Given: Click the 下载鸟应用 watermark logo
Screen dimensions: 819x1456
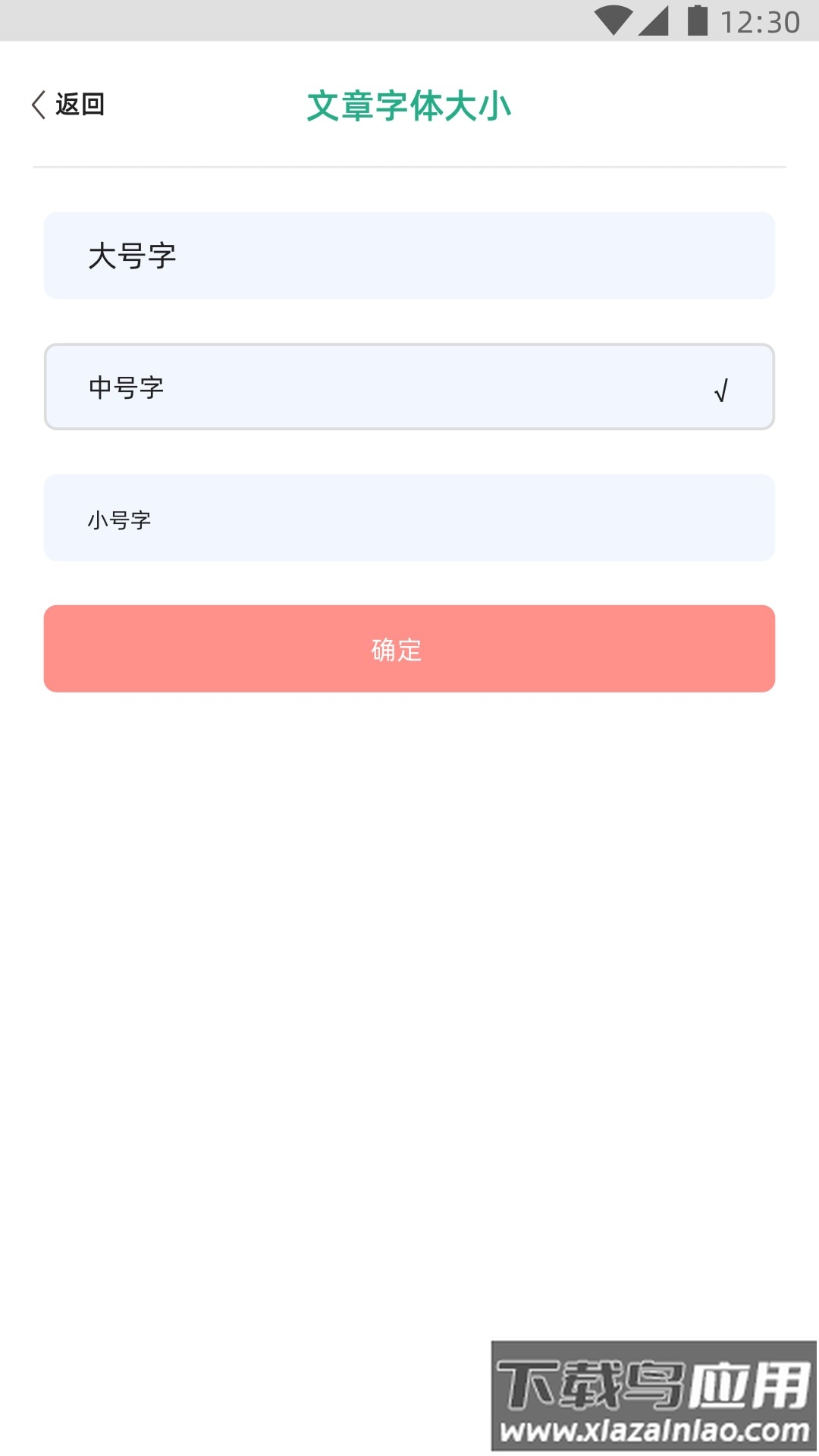Looking at the screenshot, I should [654, 1382].
